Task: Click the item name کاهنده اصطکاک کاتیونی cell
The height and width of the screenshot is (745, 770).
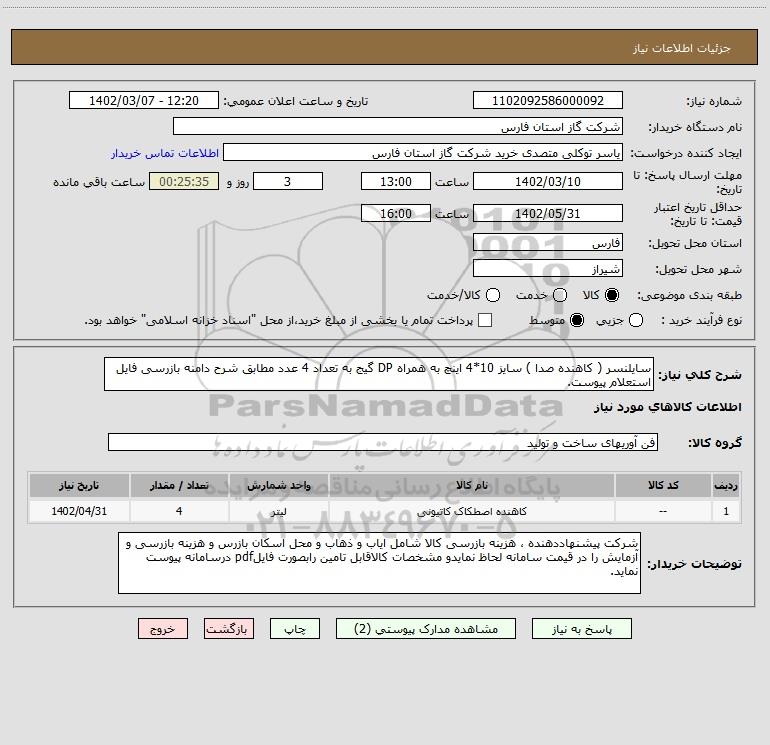Action: pyautogui.click(x=471, y=511)
